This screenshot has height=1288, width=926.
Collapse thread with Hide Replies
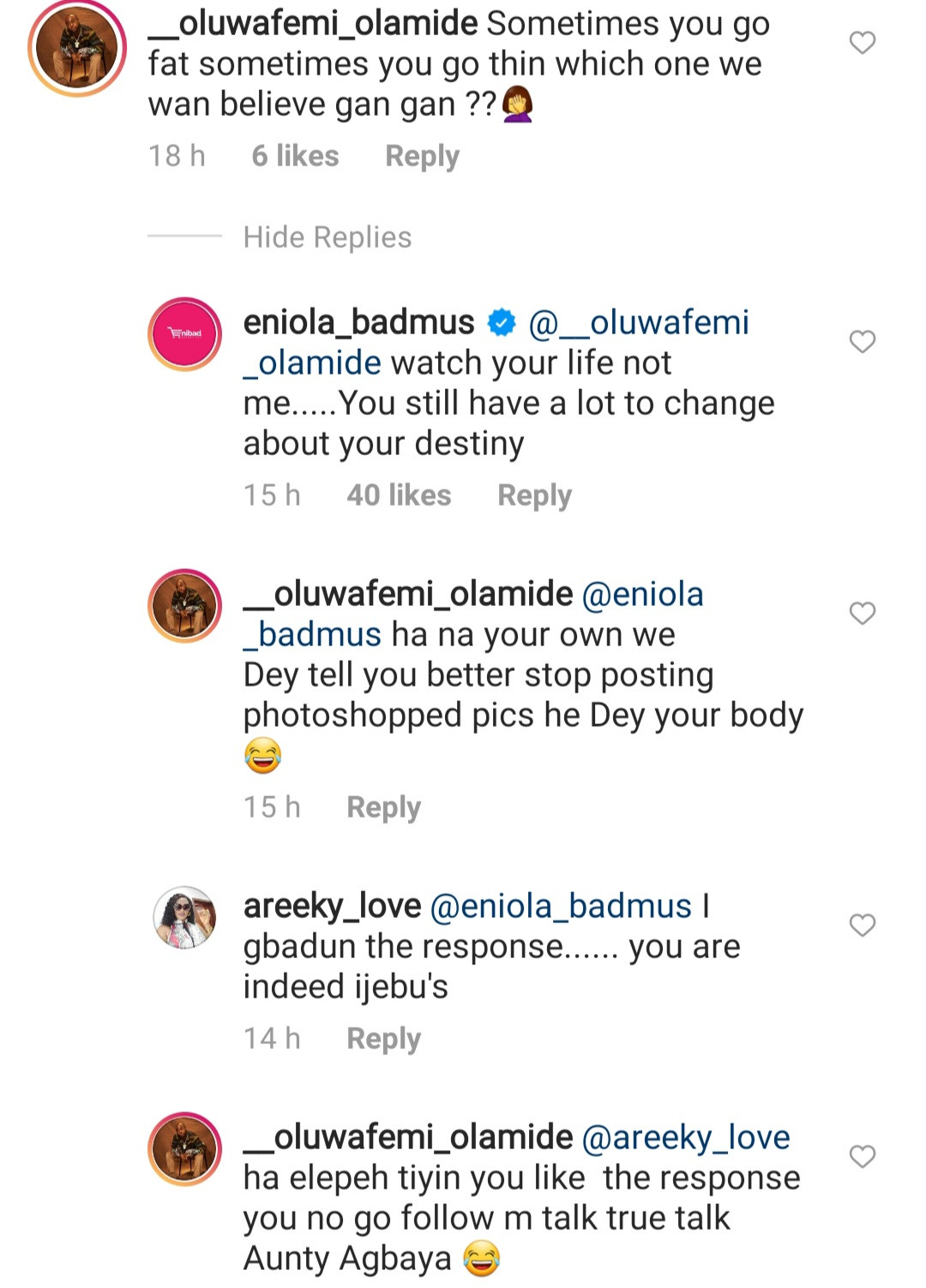point(327,237)
